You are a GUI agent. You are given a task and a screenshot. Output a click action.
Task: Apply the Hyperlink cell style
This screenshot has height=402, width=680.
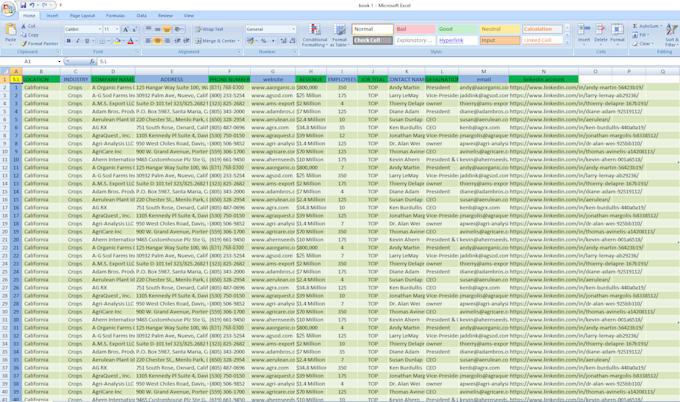point(458,40)
